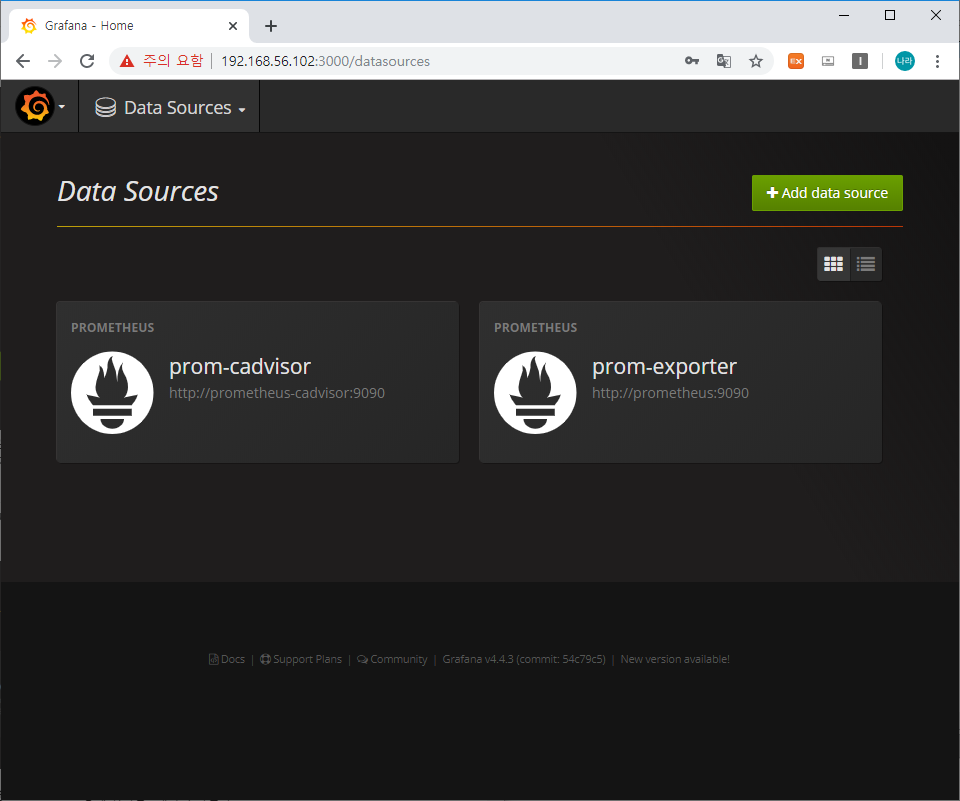Expand the Data Sources navbar dropdown
The height and width of the screenshot is (801, 960).
click(x=170, y=107)
